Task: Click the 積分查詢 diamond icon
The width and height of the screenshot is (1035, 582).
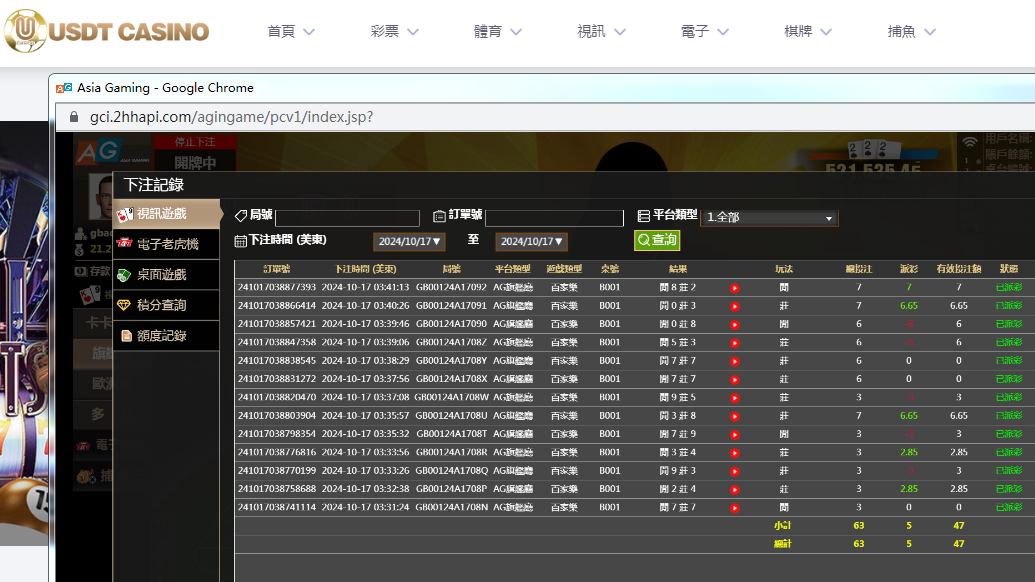Action: click(125, 305)
